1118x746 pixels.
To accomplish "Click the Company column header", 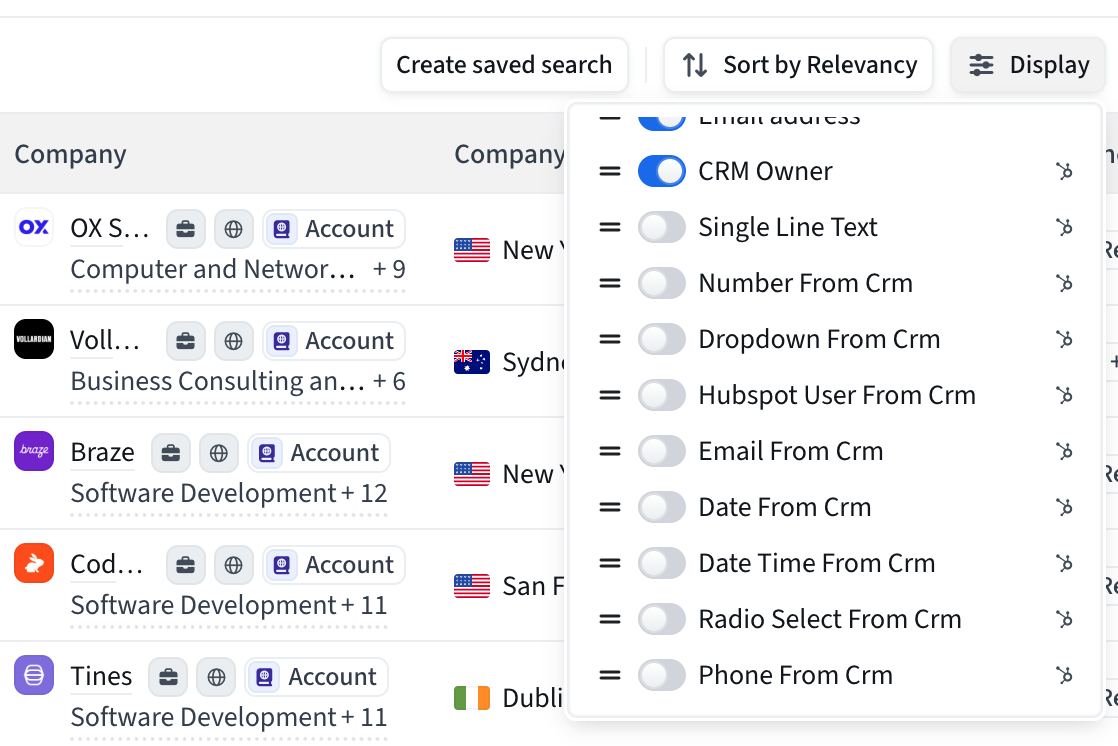I will pyautogui.click(x=71, y=154).
